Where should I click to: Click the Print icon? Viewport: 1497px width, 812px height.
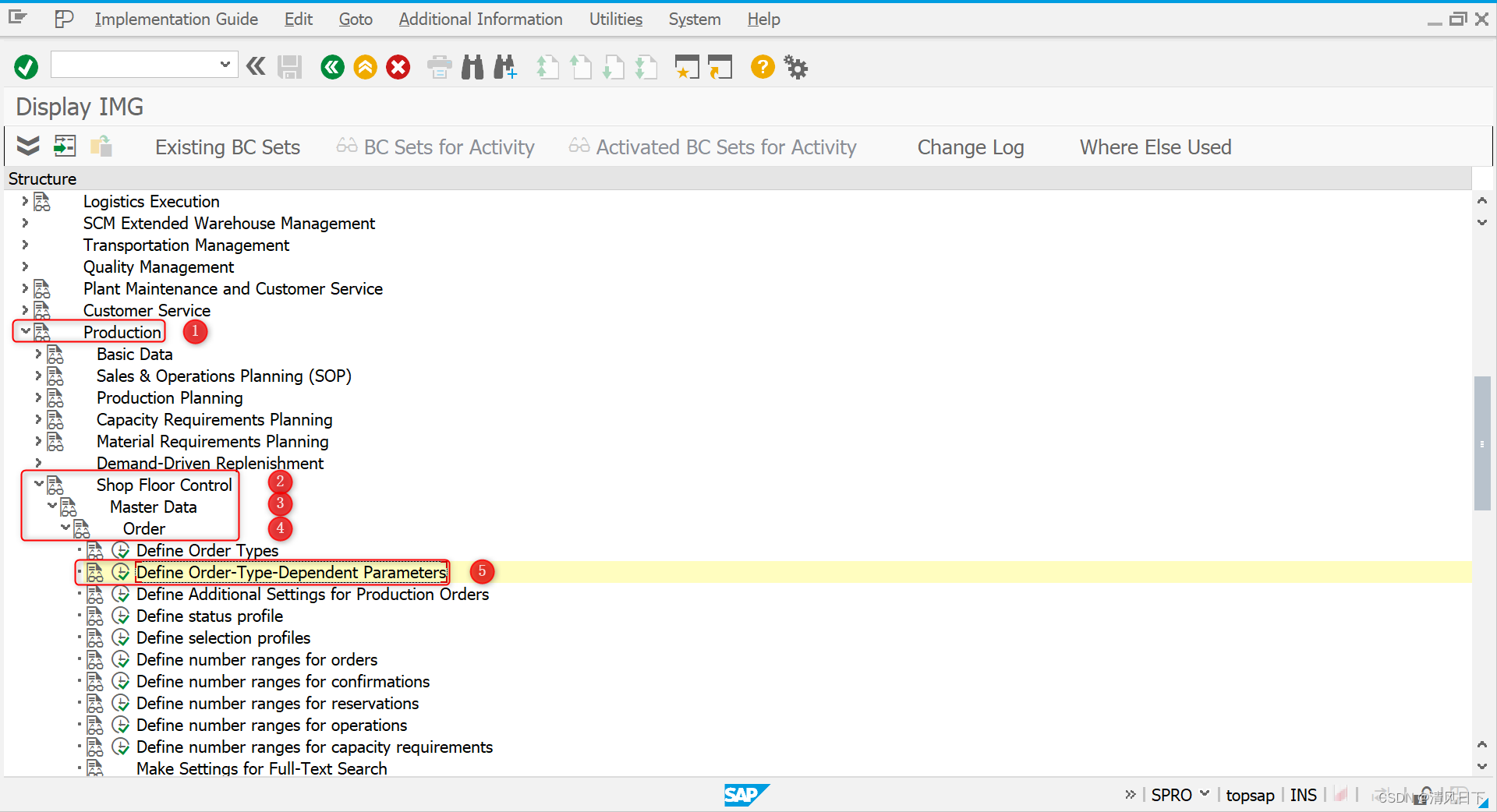[x=439, y=67]
